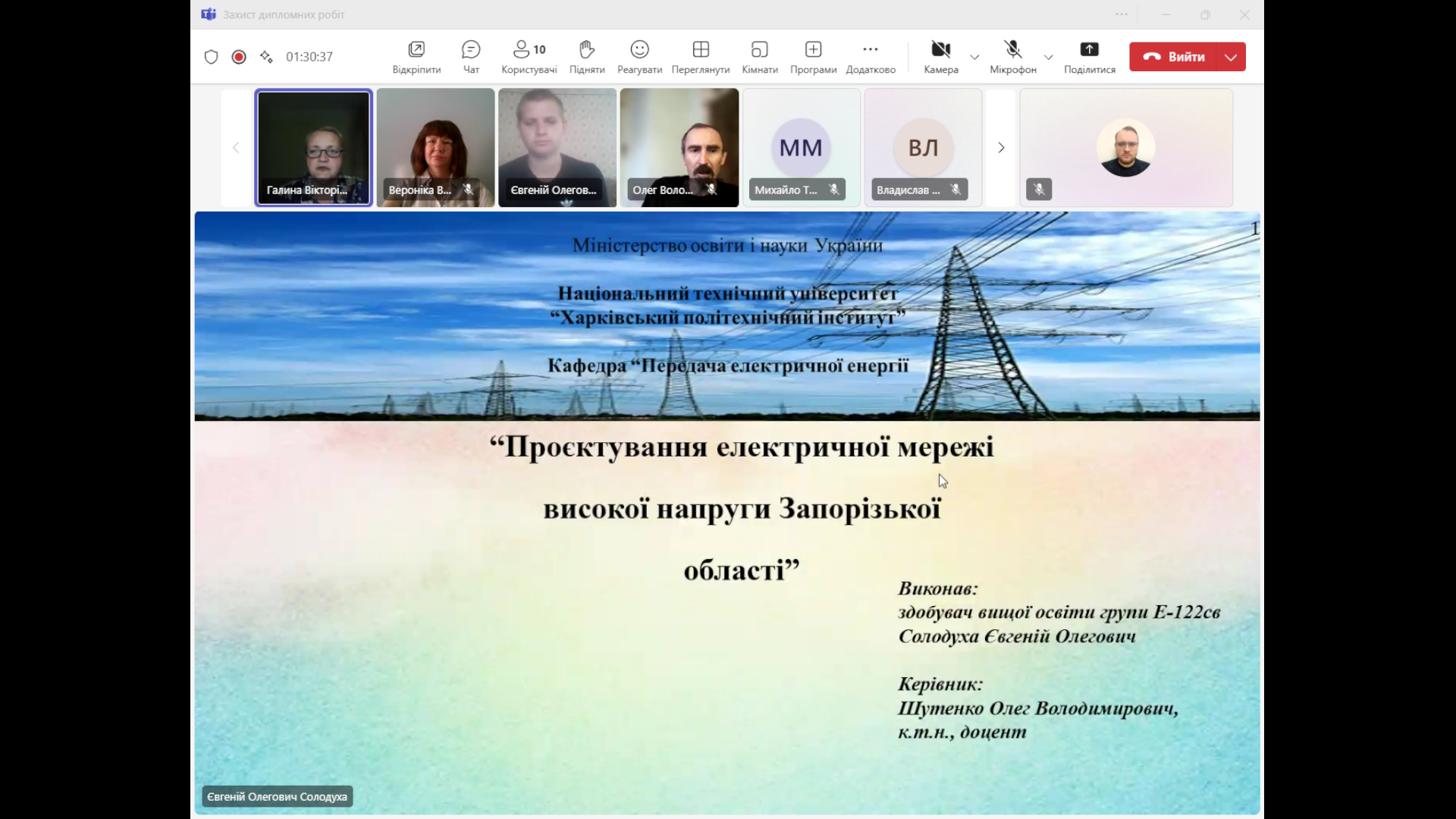1456x819 pixels.
Task: Show next participants with right arrow
Action: [x=1001, y=148]
